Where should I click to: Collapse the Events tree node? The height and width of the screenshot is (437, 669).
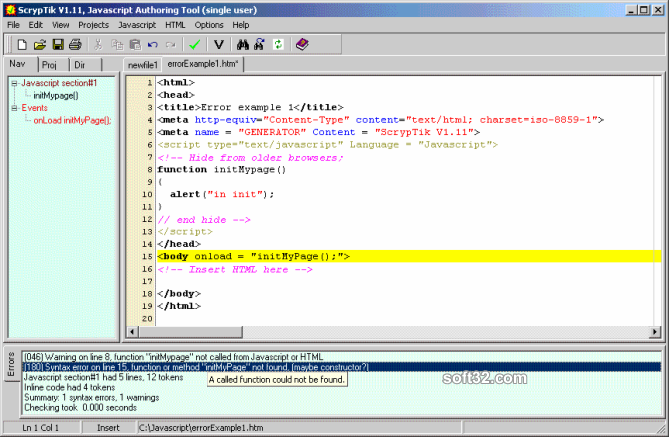(x=14, y=108)
